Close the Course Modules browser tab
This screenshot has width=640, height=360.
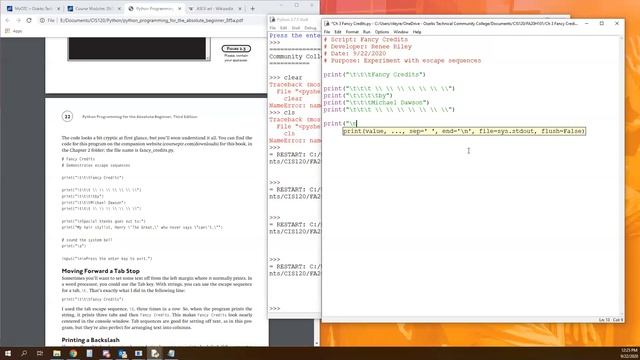119,9
